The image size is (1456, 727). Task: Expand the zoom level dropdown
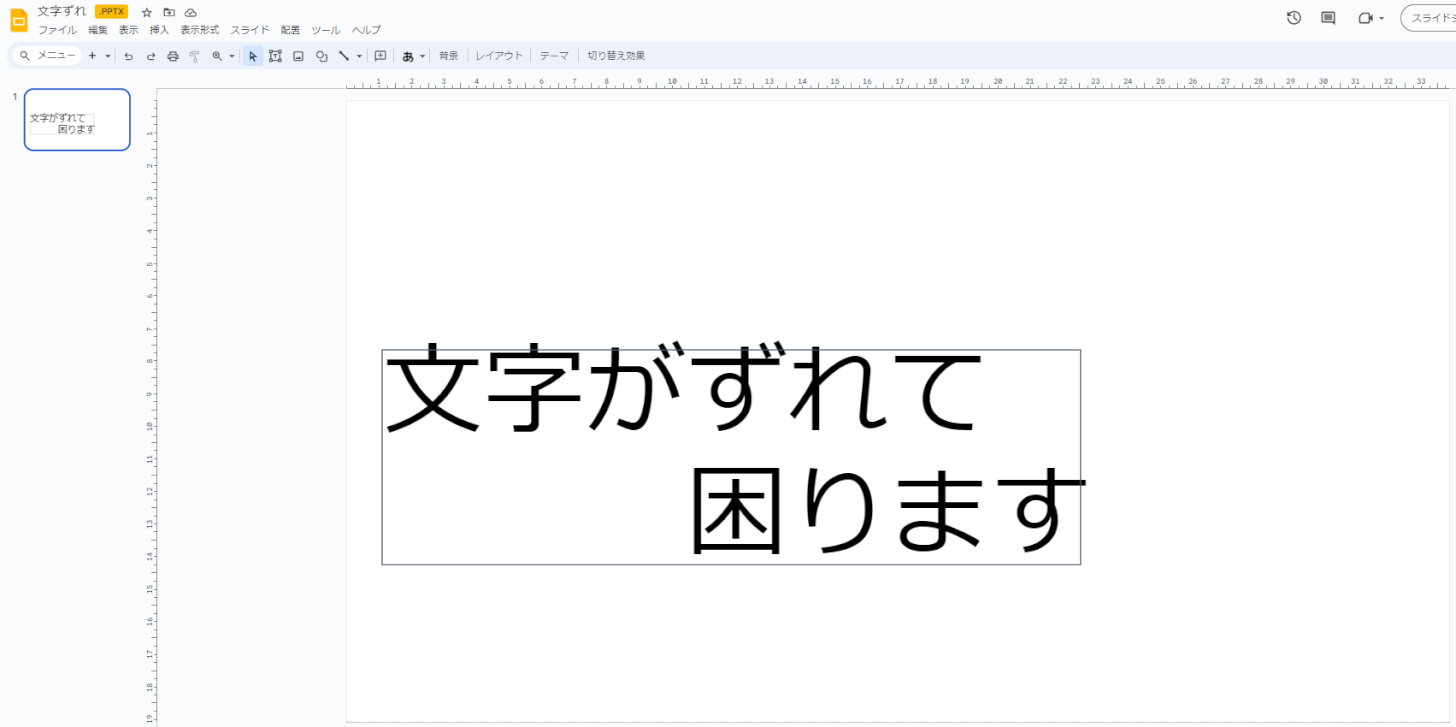point(231,56)
